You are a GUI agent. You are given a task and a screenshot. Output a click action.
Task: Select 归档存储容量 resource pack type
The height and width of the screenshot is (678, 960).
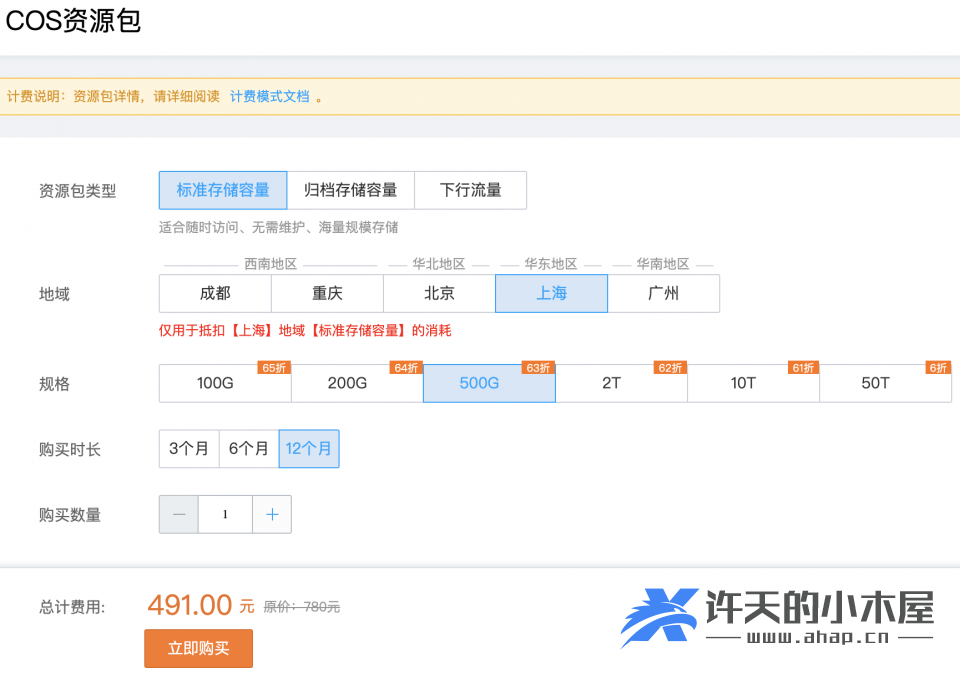351,190
